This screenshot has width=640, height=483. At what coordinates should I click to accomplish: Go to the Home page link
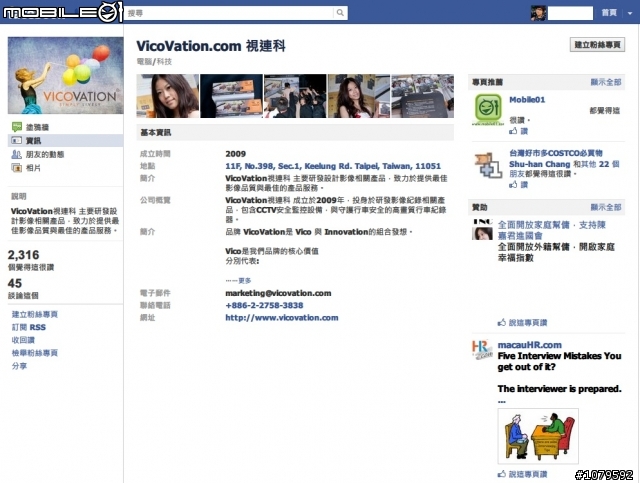(x=609, y=13)
